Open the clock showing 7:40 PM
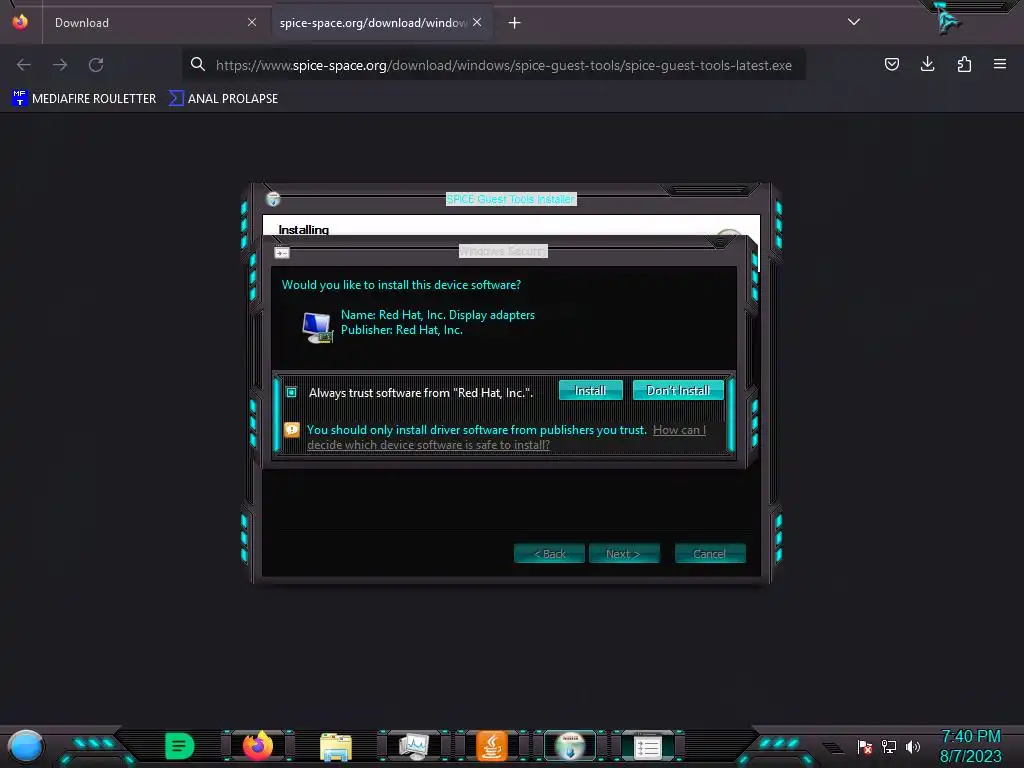Image resolution: width=1024 pixels, height=768 pixels. (x=970, y=746)
